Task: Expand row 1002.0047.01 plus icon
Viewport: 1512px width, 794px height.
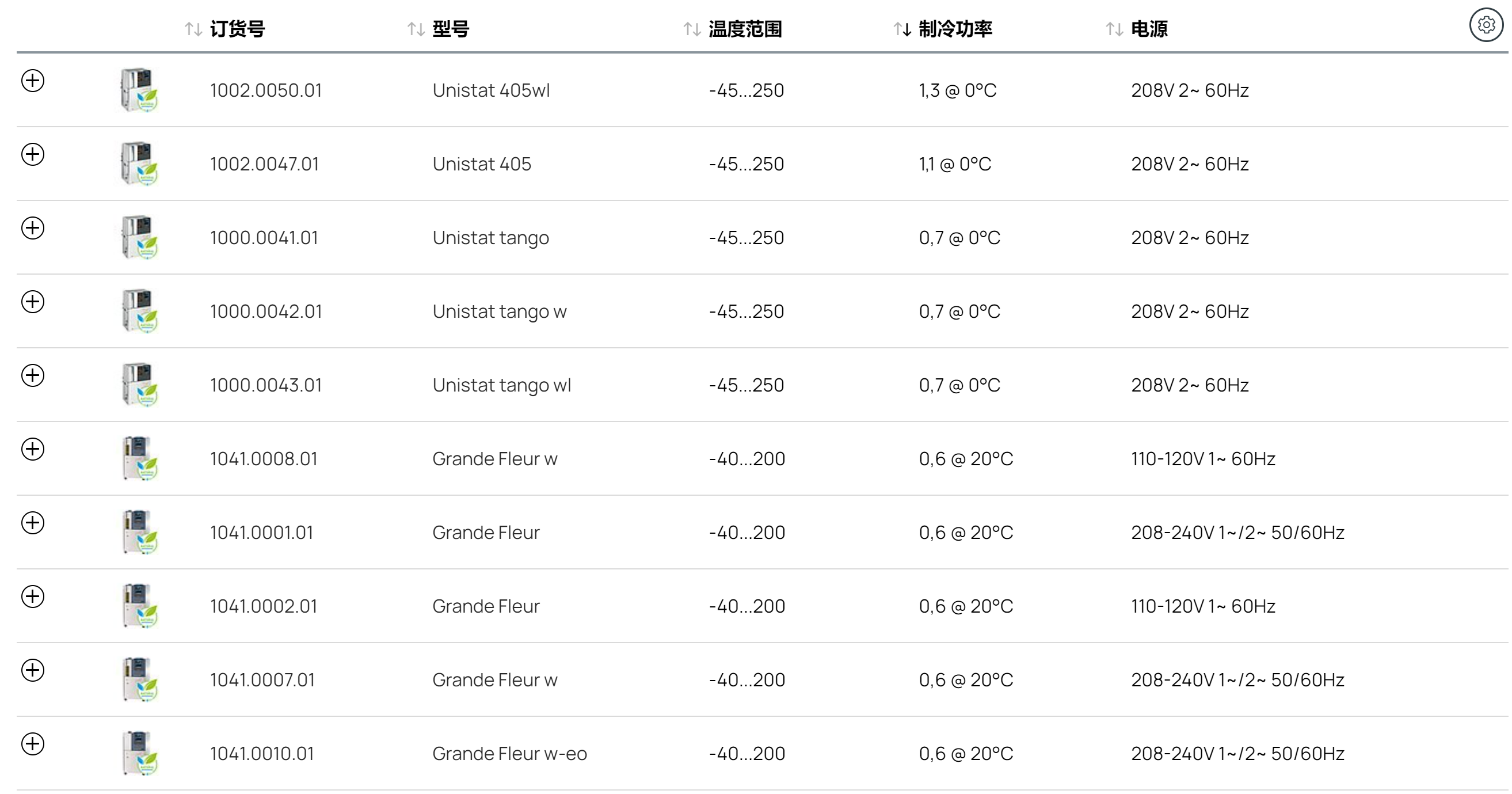Action: [x=33, y=154]
